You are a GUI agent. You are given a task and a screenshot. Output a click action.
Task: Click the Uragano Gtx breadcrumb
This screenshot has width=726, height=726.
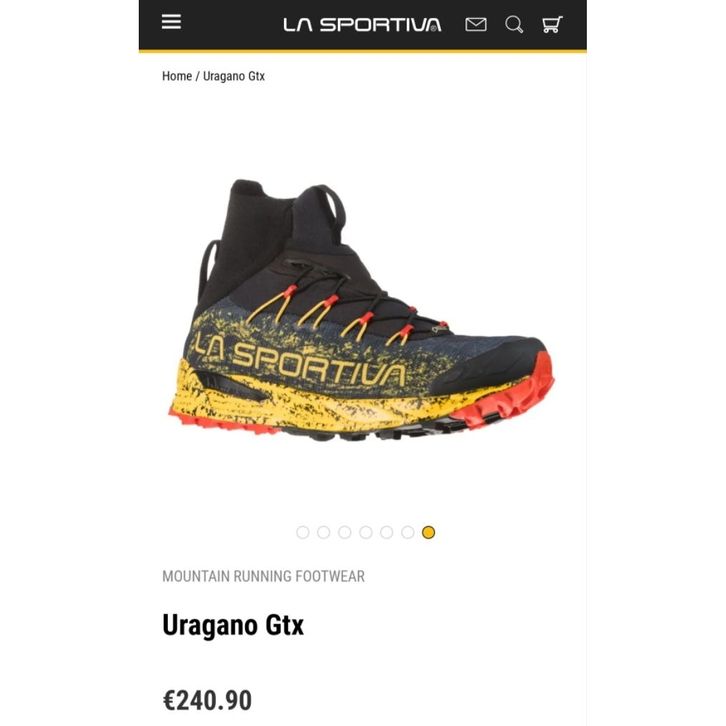coord(234,76)
